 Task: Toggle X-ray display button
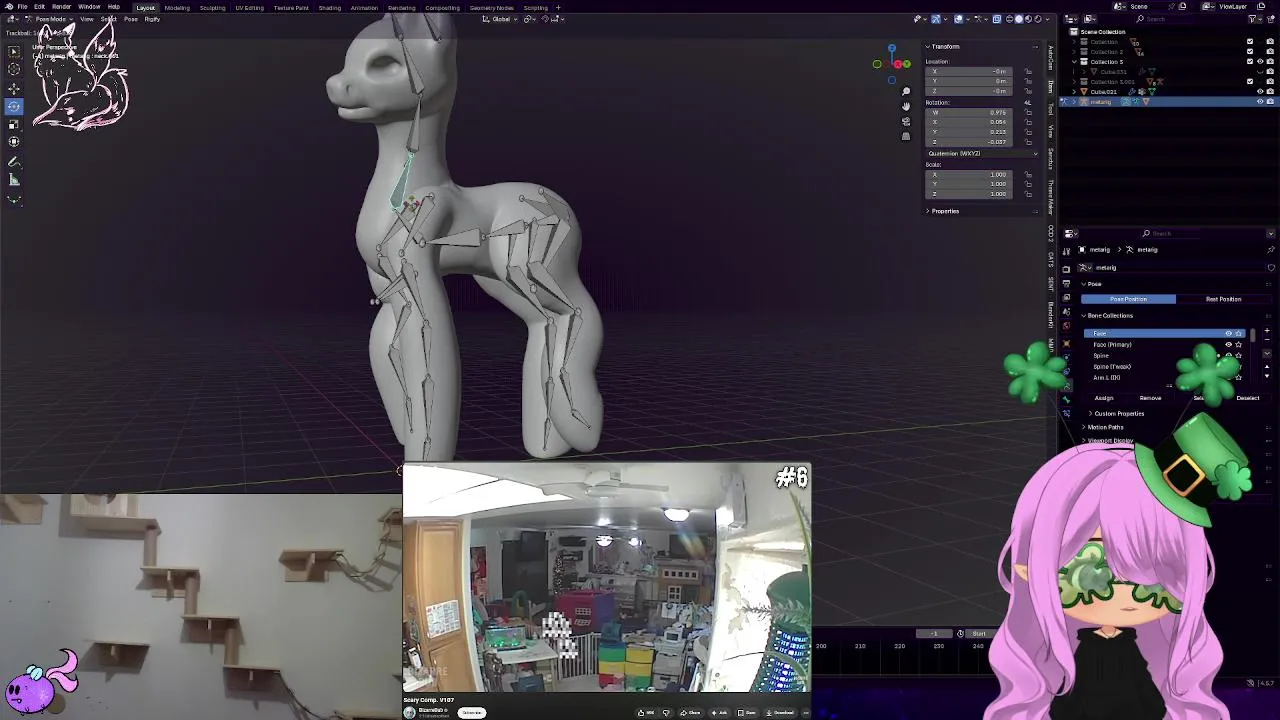pyautogui.click(x=996, y=19)
